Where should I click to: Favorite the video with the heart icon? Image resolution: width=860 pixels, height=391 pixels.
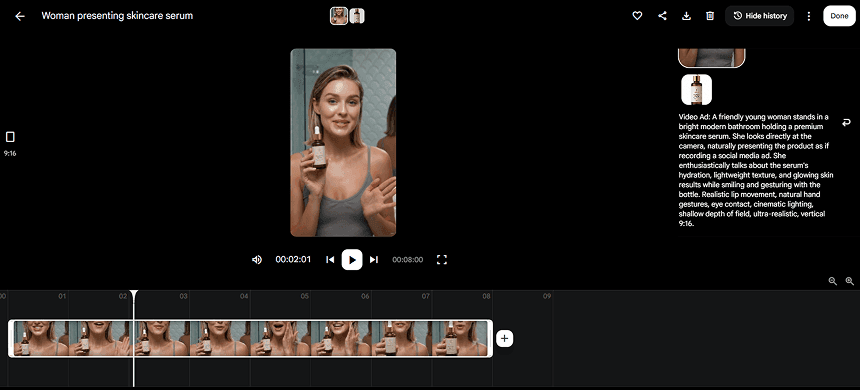(x=637, y=16)
